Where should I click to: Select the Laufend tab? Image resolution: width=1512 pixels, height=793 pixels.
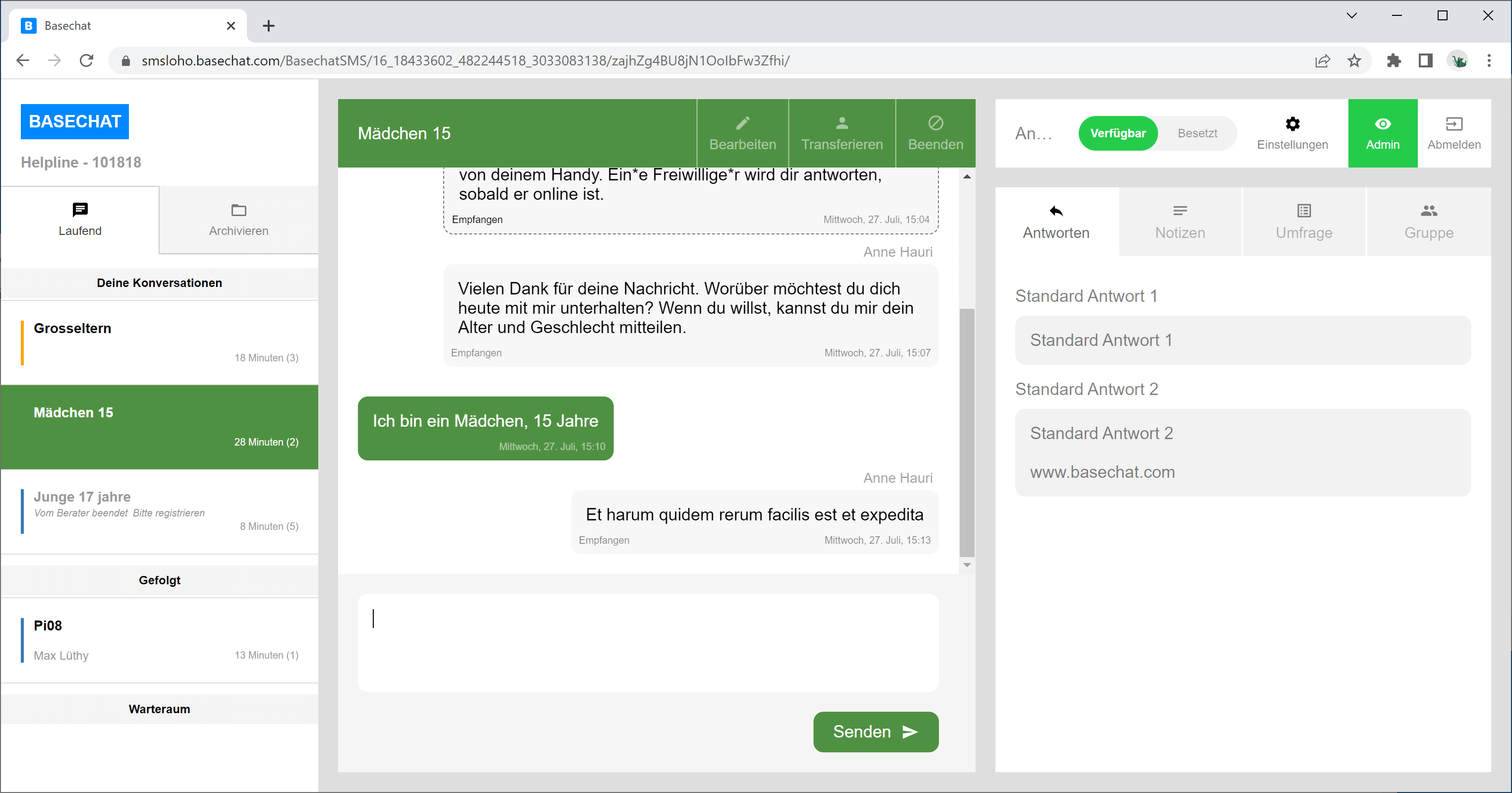(x=80, y=220)
